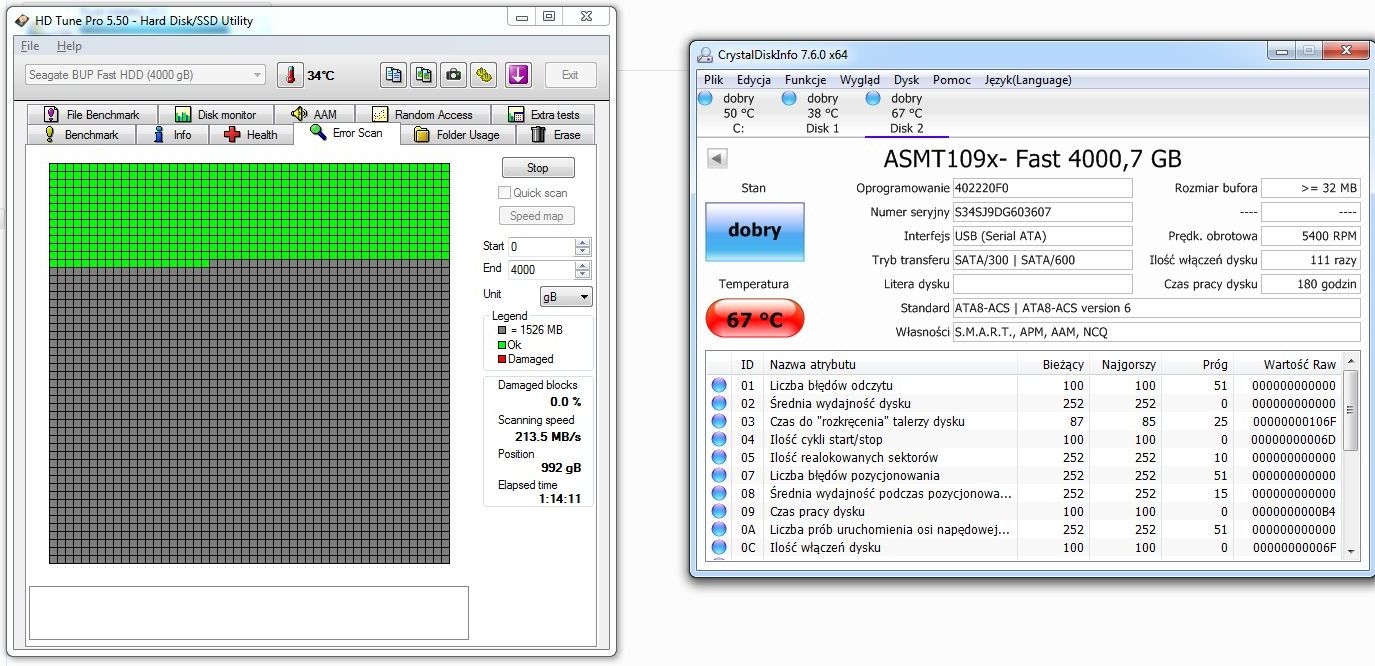Toggle the Quick scan checkbox
This screenshot has width=1375, height=666.
tap(505, 192)
